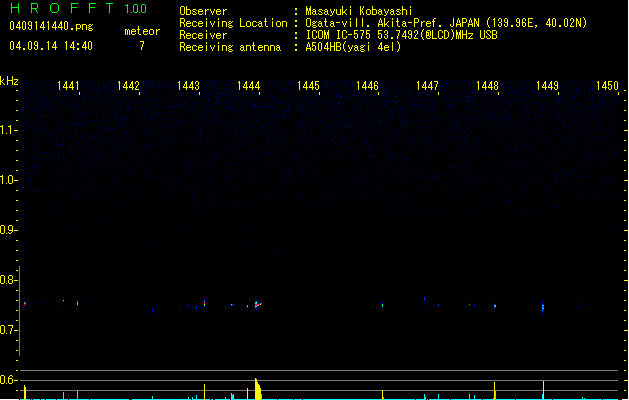This screenshot has width=629, height=400.
Task: Select the A504HB(yagi 4el) antenna text
Action: [x=353, y=47]
